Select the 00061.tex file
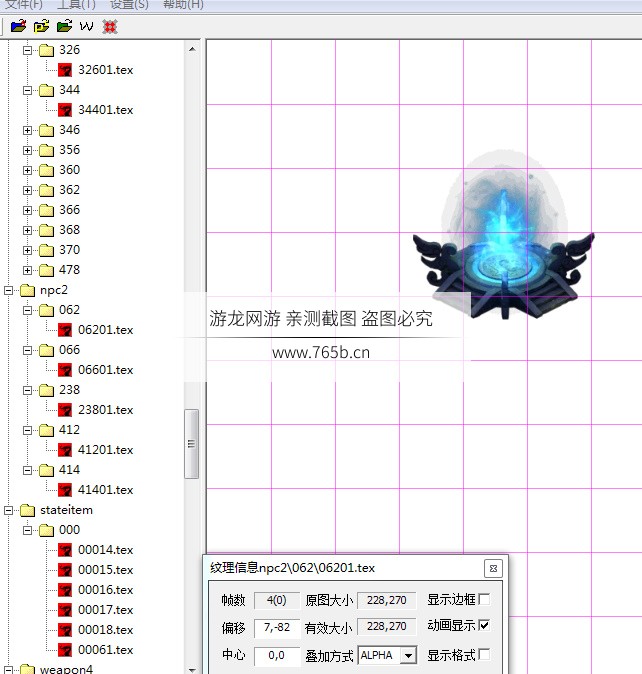 pos(105,650)
